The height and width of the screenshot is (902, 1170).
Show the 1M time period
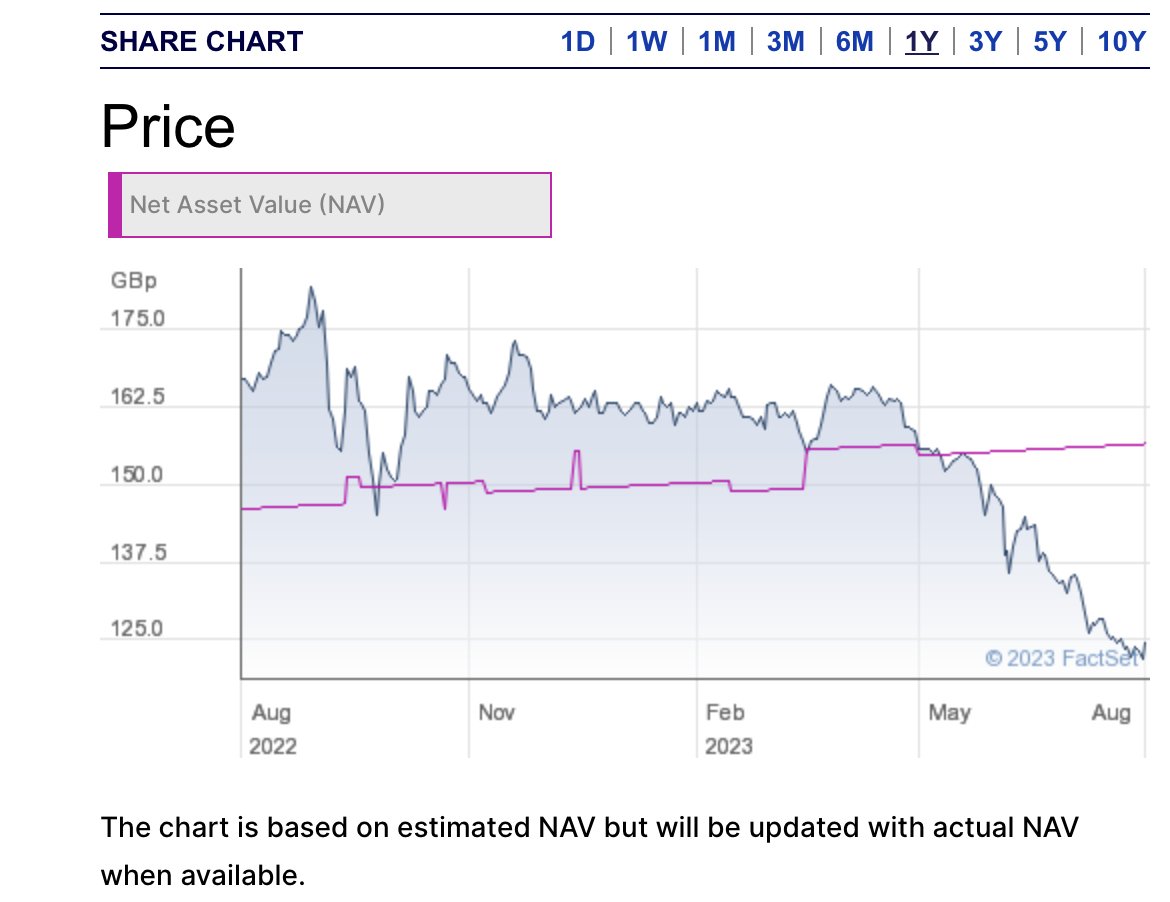716,41
